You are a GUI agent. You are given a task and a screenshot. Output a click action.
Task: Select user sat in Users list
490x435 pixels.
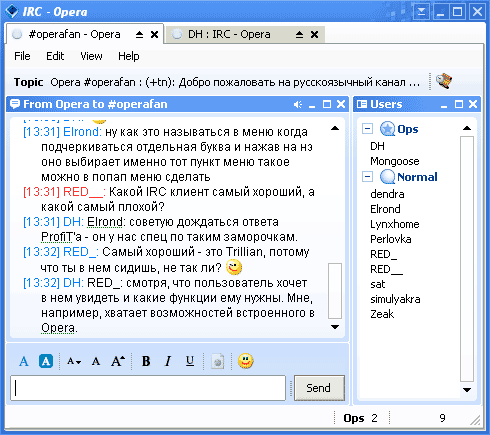(378, 284)
